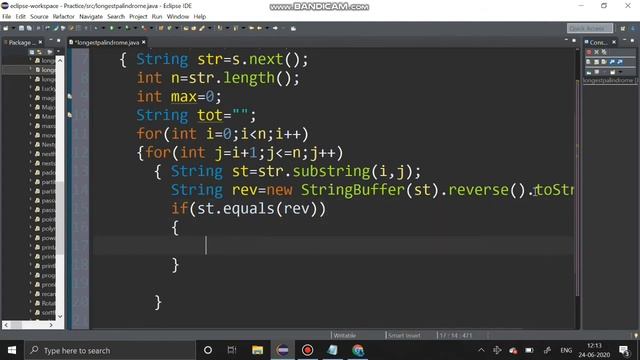The width and height of the screenshot is (640, 360).
Task: Toggle Show Console on Standard Error
Action: (x=620, y=62)
